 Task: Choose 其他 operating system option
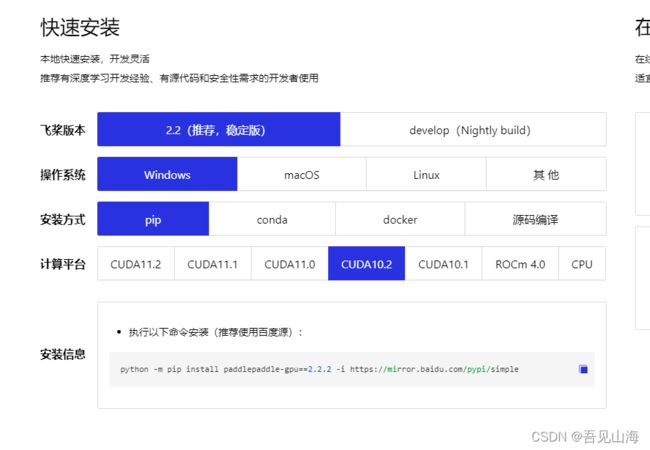point(546,174)
